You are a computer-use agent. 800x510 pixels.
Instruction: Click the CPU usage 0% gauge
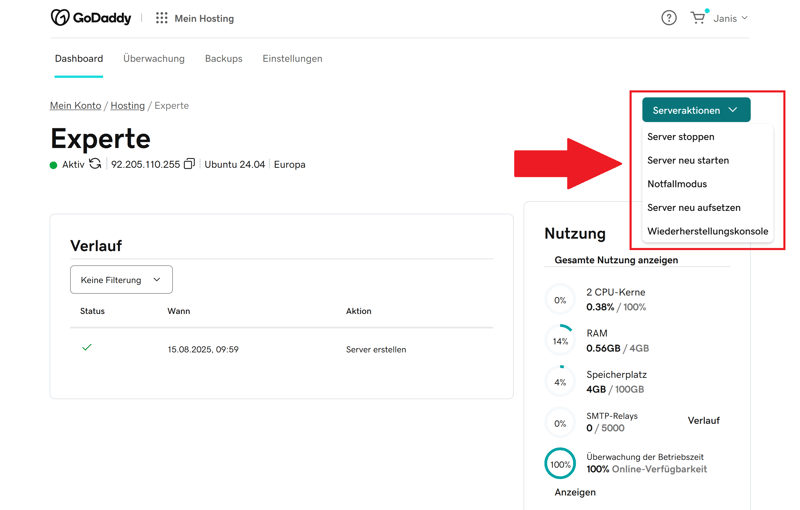pyautogui.click(x=560, y=300)
